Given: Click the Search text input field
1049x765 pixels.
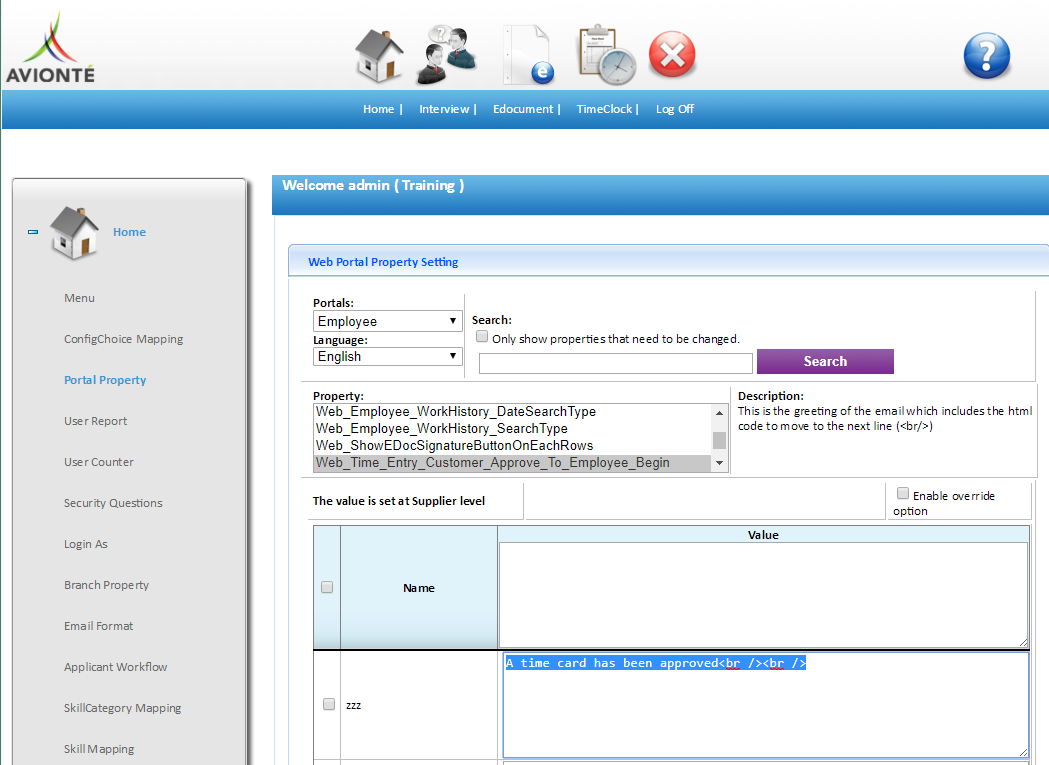Looking at the screenshot, I should [x=615, y=363].
